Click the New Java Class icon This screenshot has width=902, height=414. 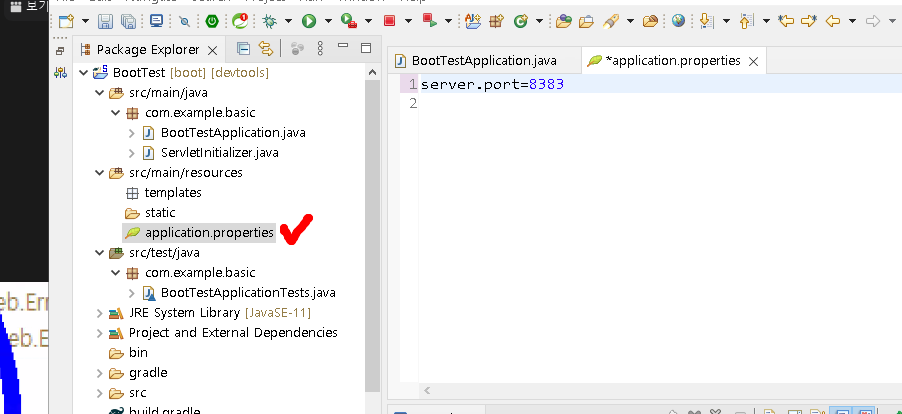[521, 21]
